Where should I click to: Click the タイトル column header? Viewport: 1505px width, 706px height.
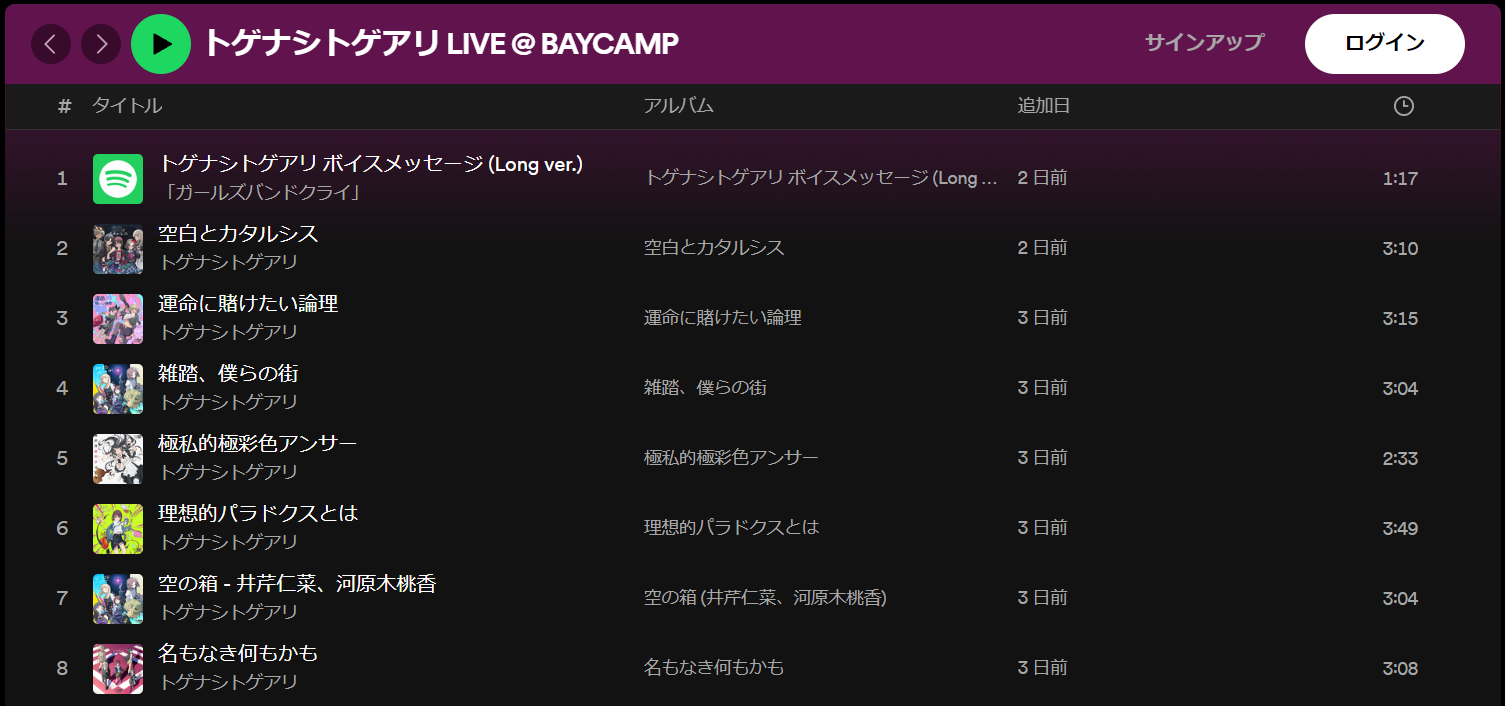pos(127,106)
